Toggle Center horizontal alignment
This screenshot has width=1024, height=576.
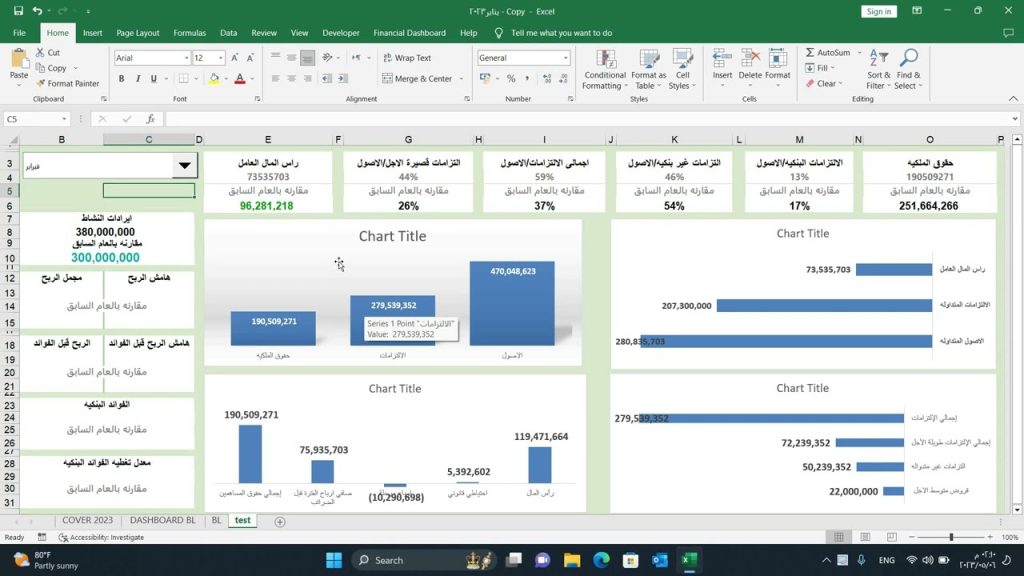pos(291,78)
